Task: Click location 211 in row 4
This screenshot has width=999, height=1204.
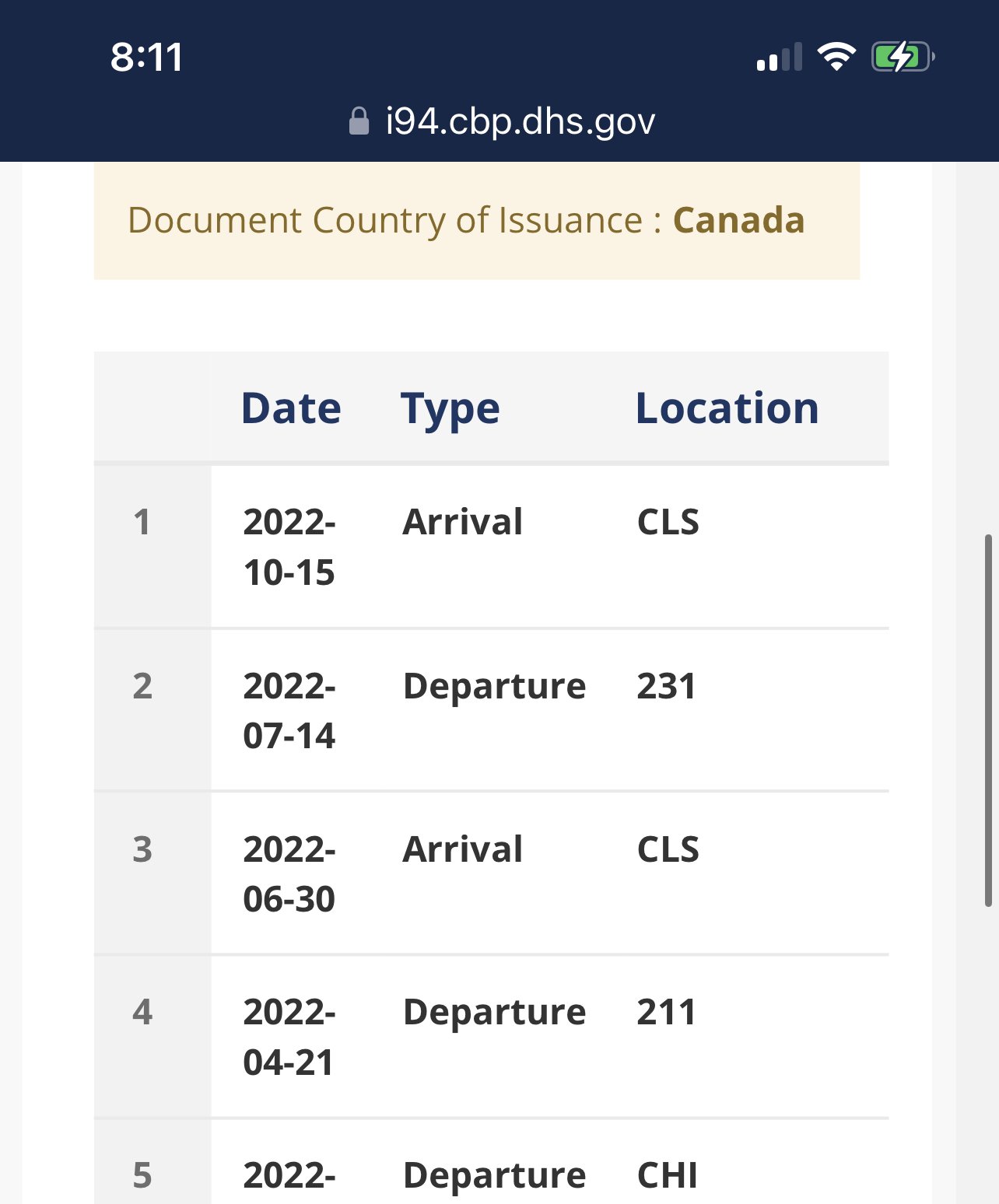Action: 666,1012
